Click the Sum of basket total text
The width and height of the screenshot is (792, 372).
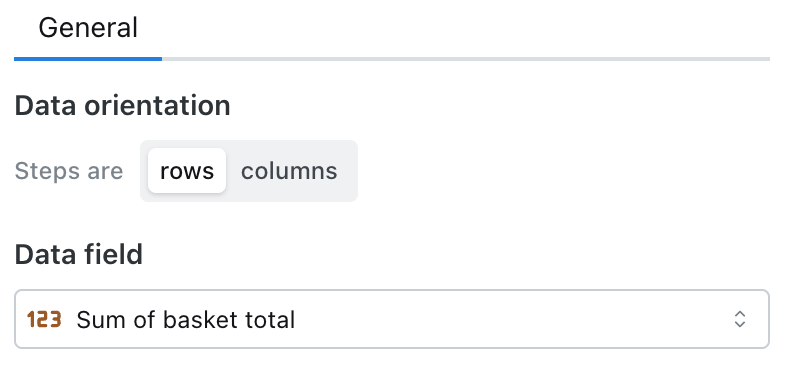pos(186,320)
